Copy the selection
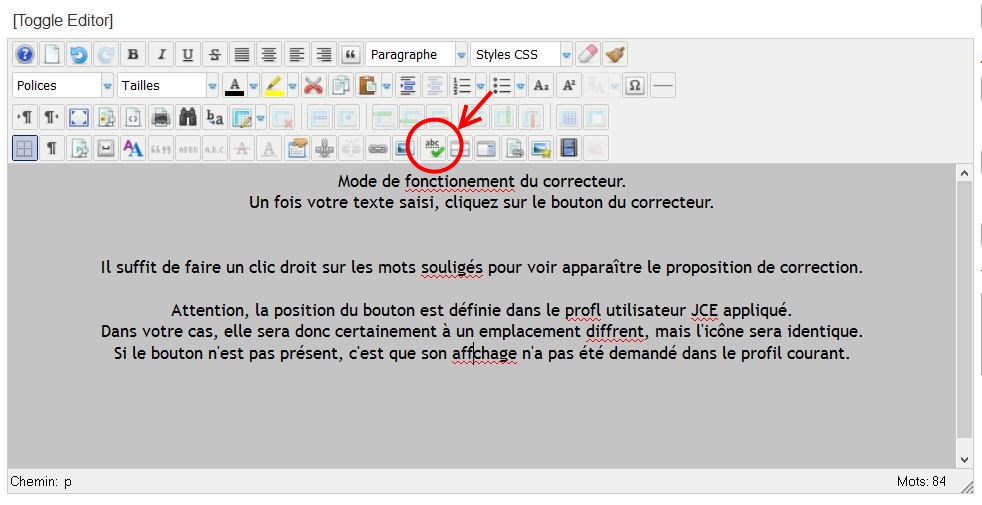 point(341,85)
